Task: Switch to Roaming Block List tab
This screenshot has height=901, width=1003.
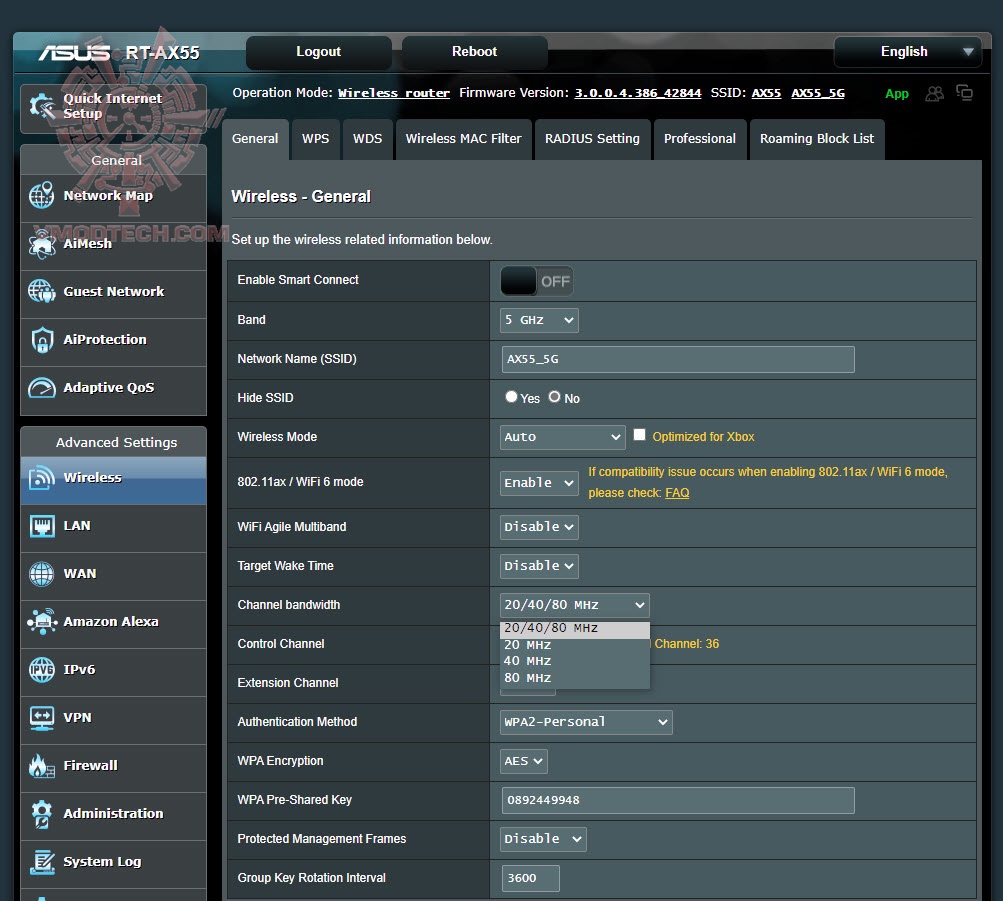Action: [x=817, y=139]
